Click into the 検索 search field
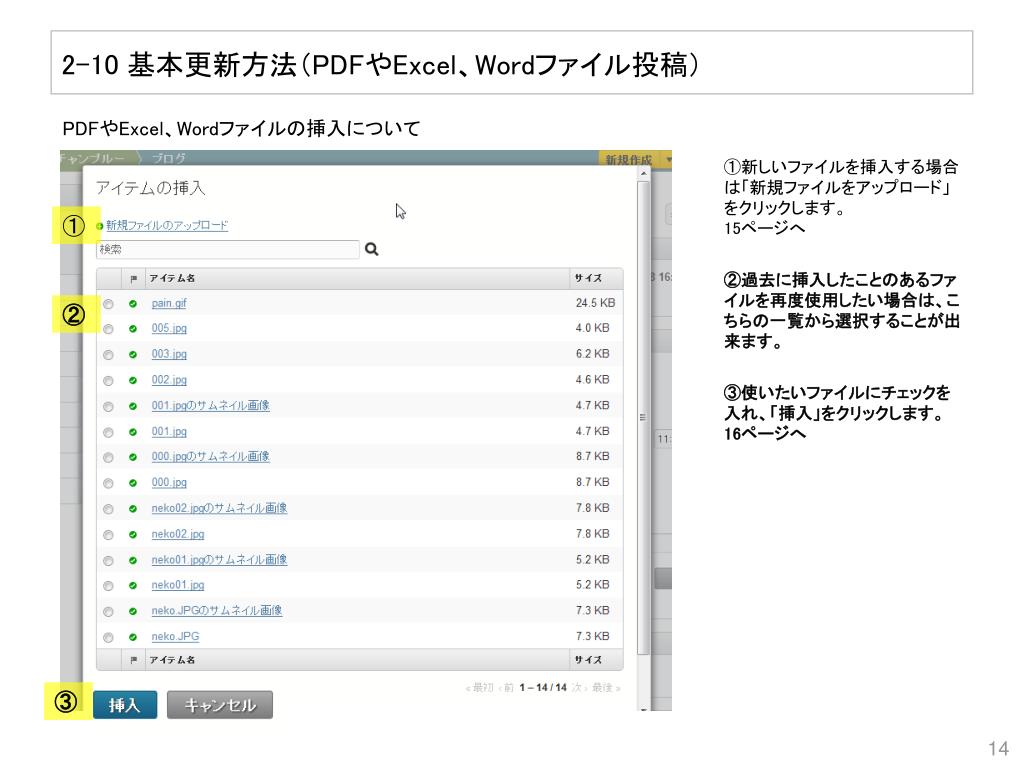Image resolution: width=1024 pixels, height=768 pixels. coord(228,249)
